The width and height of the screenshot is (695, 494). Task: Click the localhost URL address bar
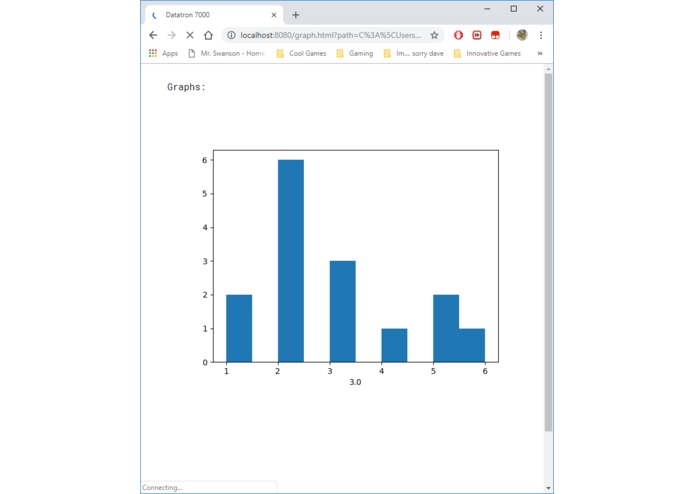click(331, 35)
